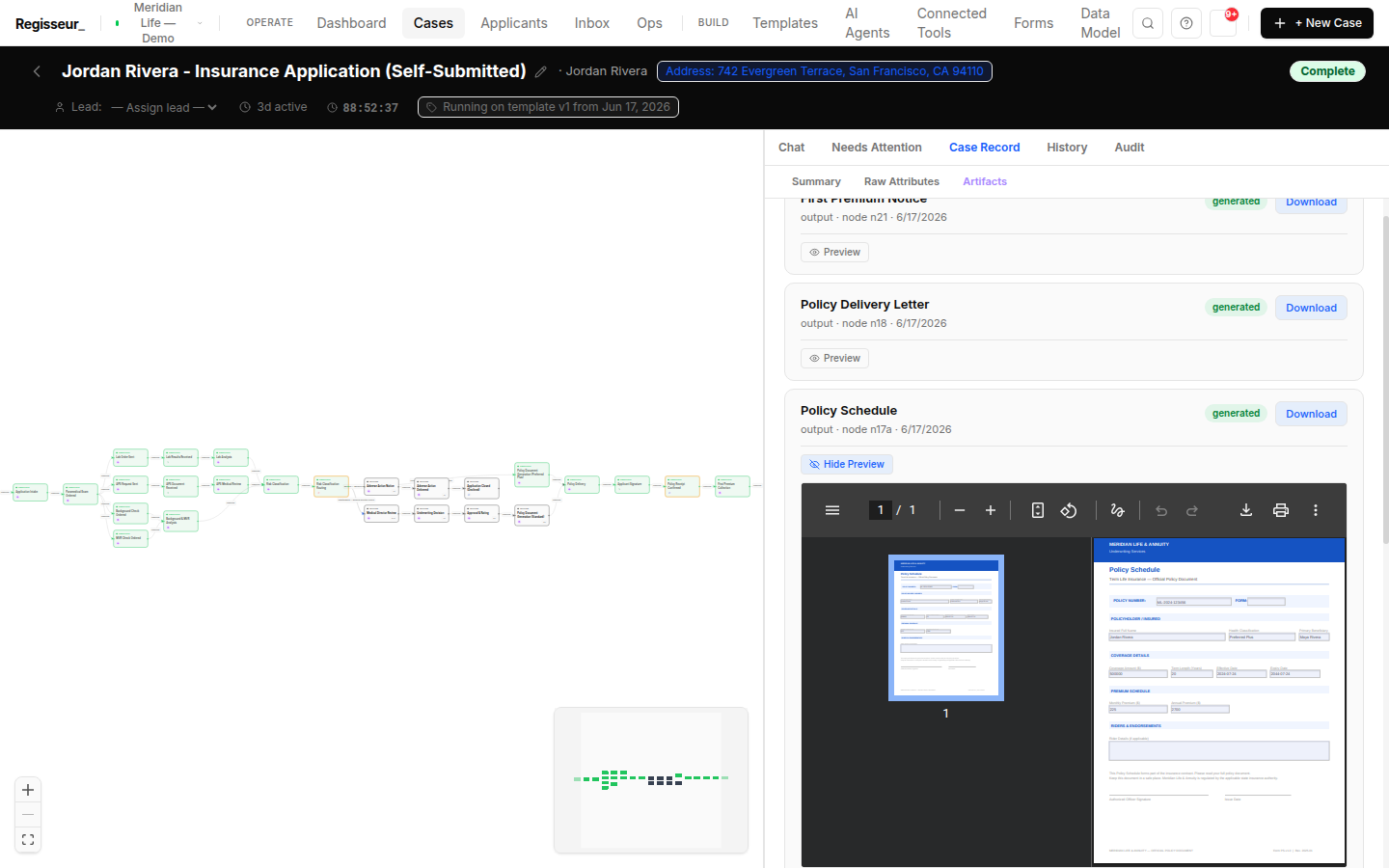Screen dimensions: 1389x868
Task: Switch to the Audit tab
Action: point(1130,148)
